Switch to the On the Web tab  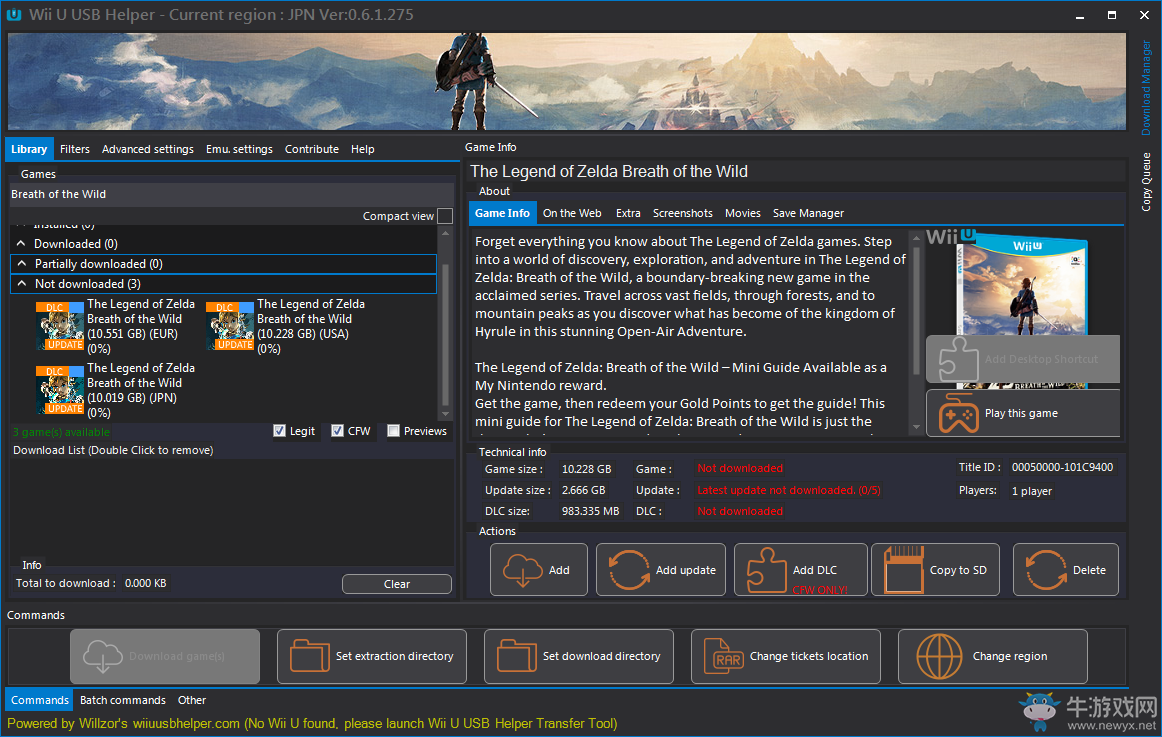[571, 213]
